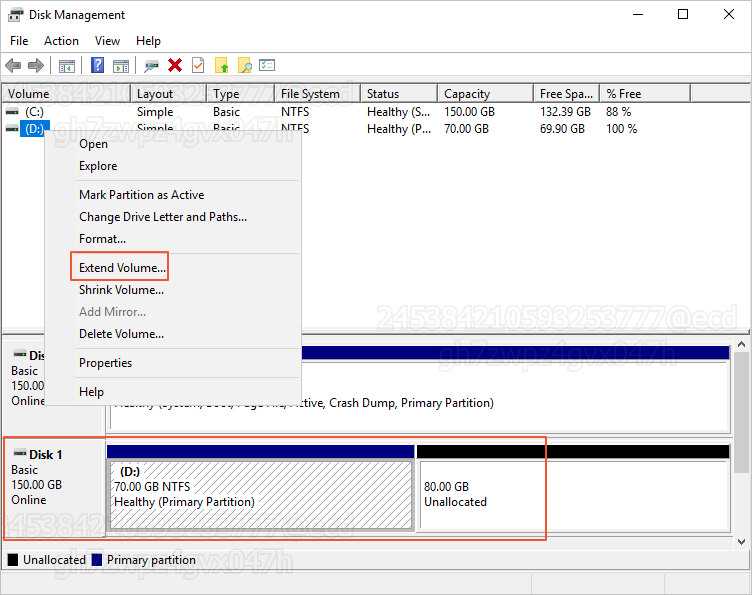Toggle the Show/Hide Console Tree icon
Viewport: 752px width, 595px height.
coord(67,66)
